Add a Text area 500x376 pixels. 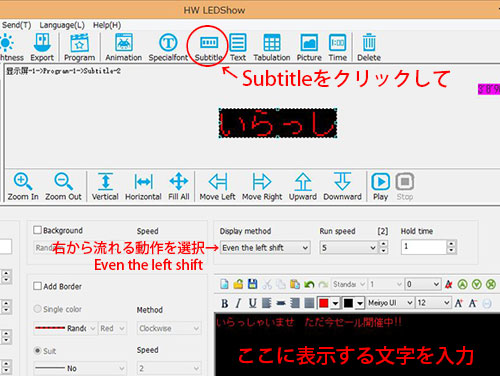238,47
